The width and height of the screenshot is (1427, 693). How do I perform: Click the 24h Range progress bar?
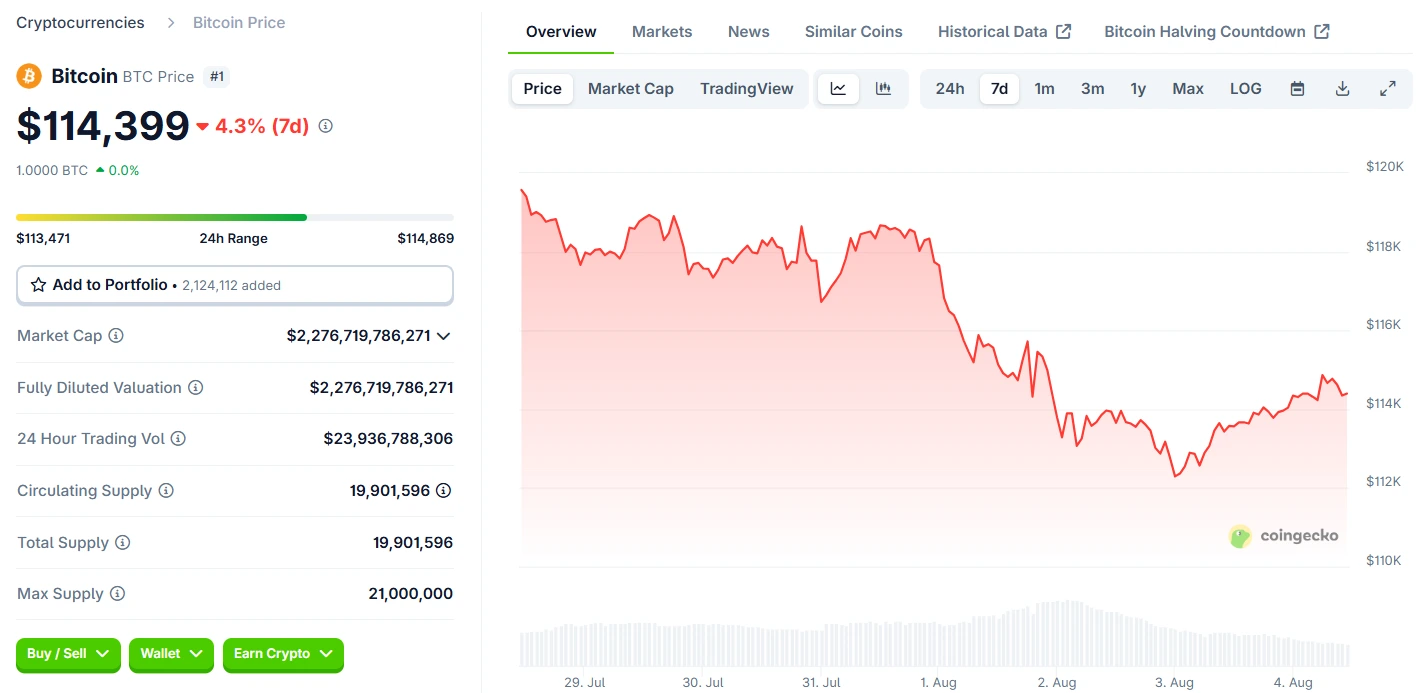click(234, 217)
